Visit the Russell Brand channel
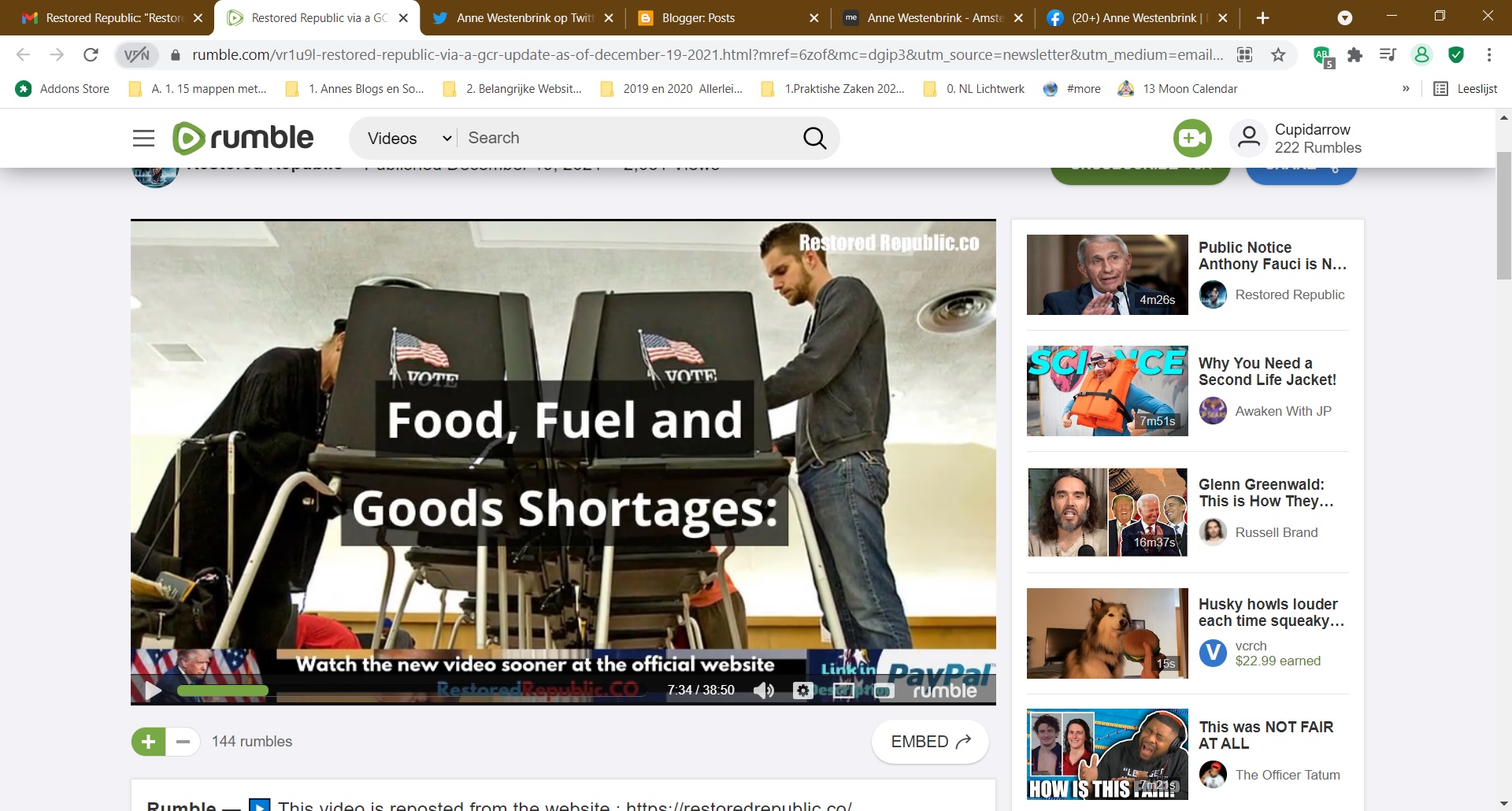1512x811 pixels. pos(1276,532)
